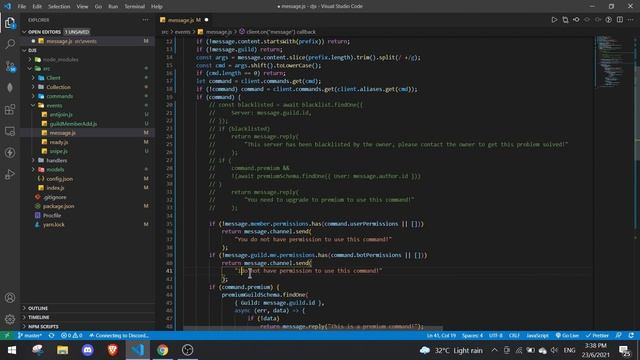Split the editor to the right
Image resolution: width=640 pixels, height=360 pixels.
(x=620, y=20)
